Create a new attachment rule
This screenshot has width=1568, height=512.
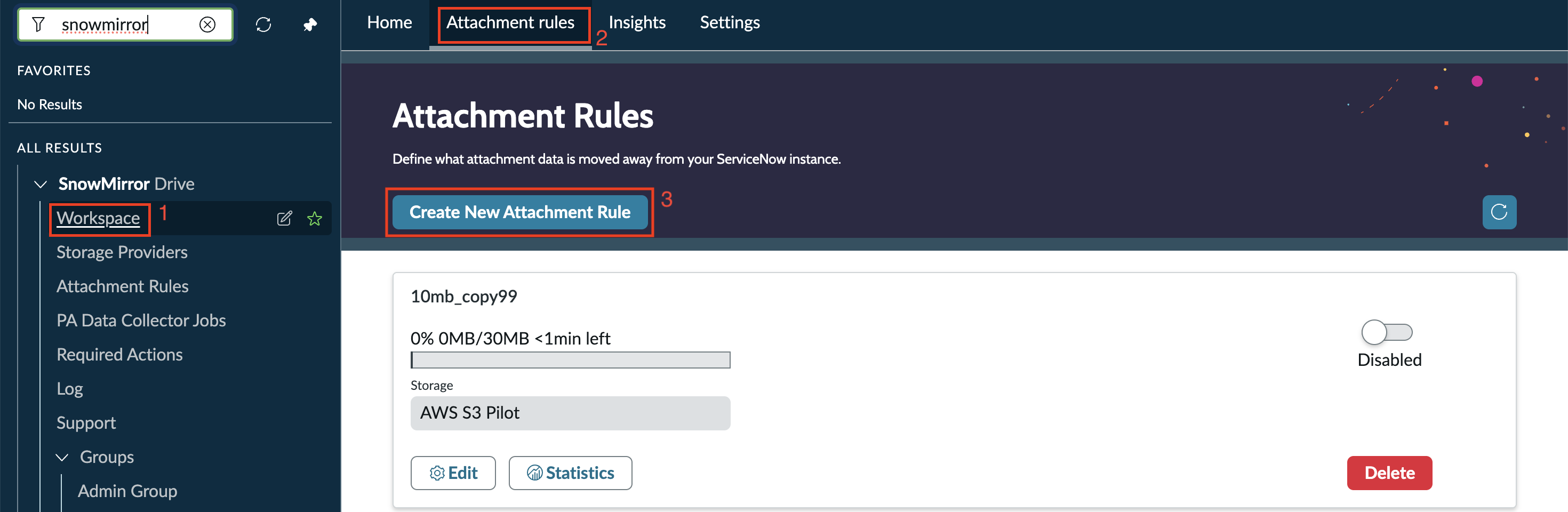(520, 212)
